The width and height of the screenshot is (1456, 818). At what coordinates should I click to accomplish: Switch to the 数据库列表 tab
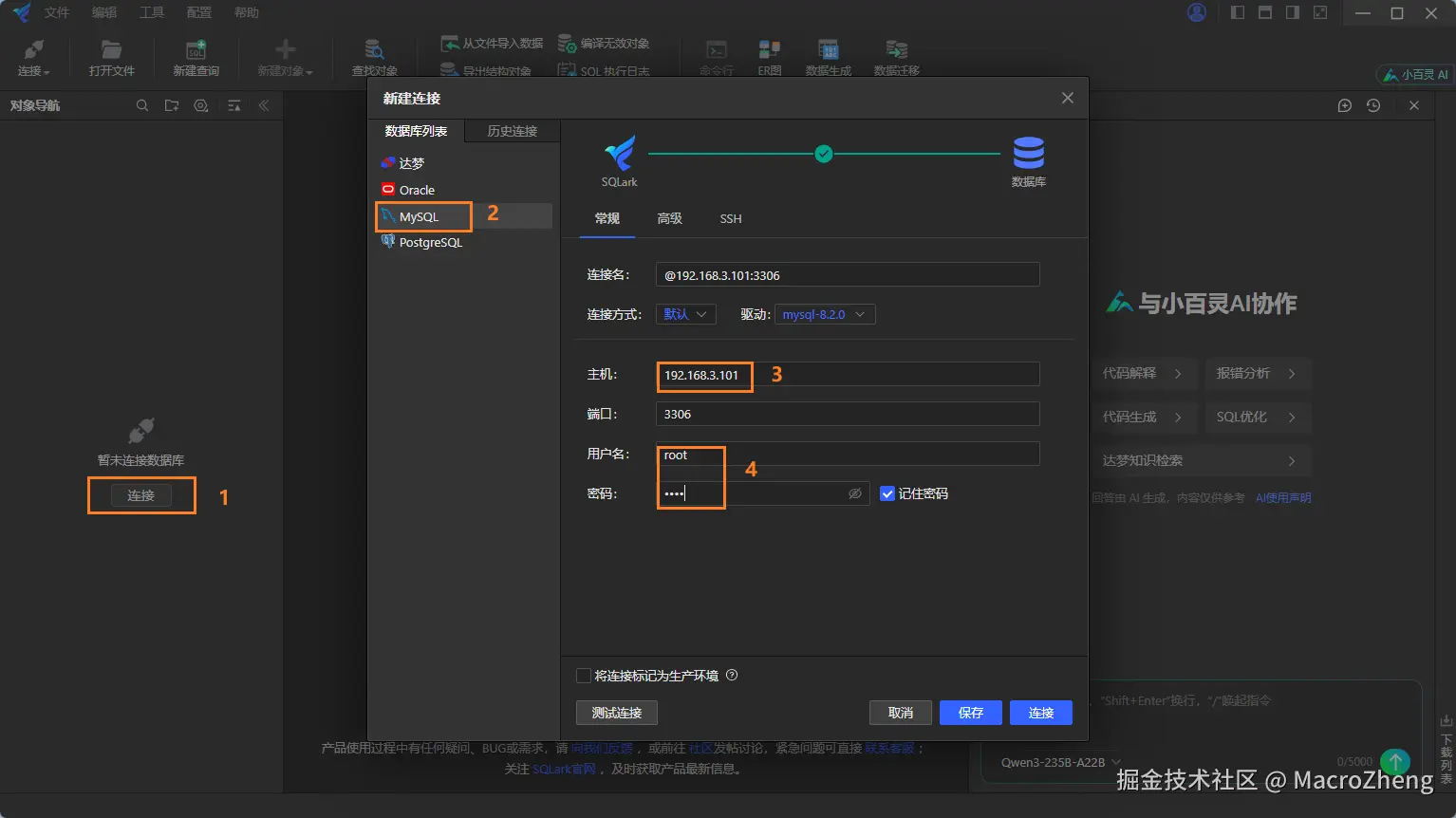coord(416,131)
